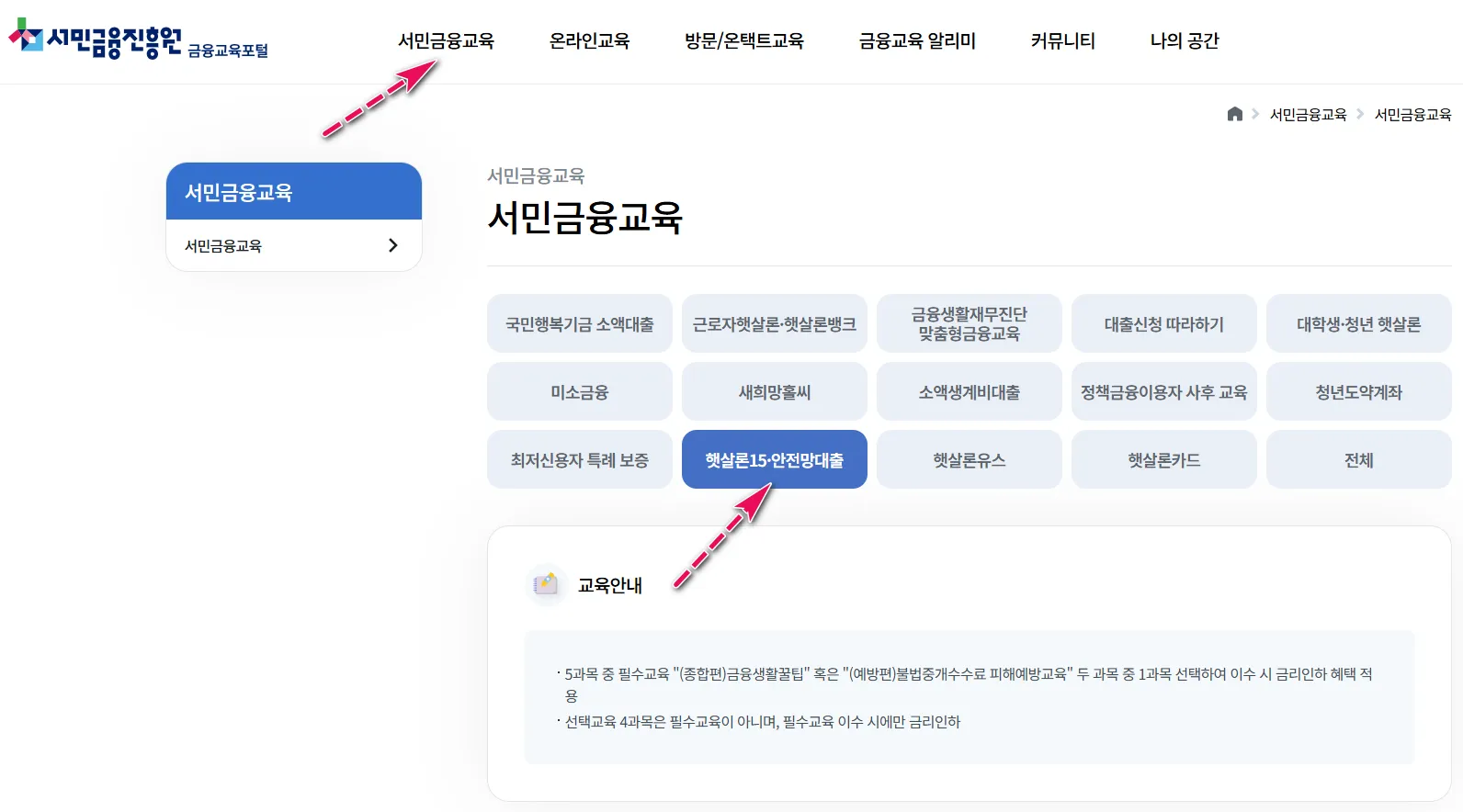The height and width of the screenshot is (812, 1463).
Task: Select 정책금융이용자 사후 교육 category
Action: (x=1164, y=391)
